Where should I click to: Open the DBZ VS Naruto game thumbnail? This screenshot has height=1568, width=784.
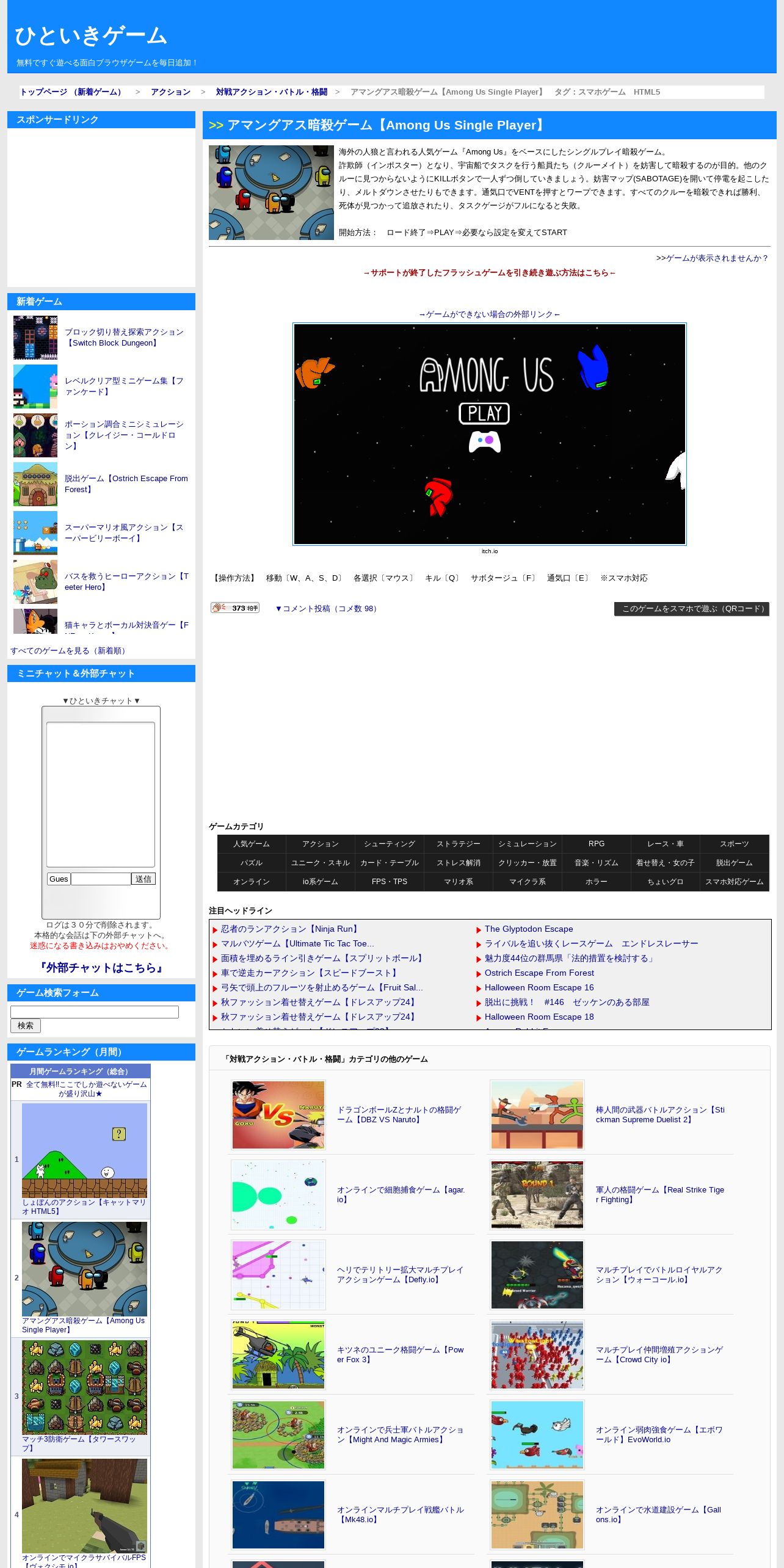point(278,1115)
